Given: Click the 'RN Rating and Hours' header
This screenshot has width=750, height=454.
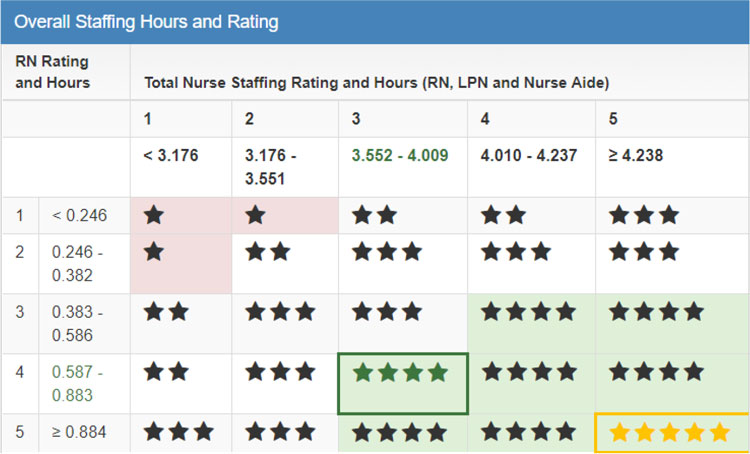Looking at the screenshot, I should click(x=52, y=72).
